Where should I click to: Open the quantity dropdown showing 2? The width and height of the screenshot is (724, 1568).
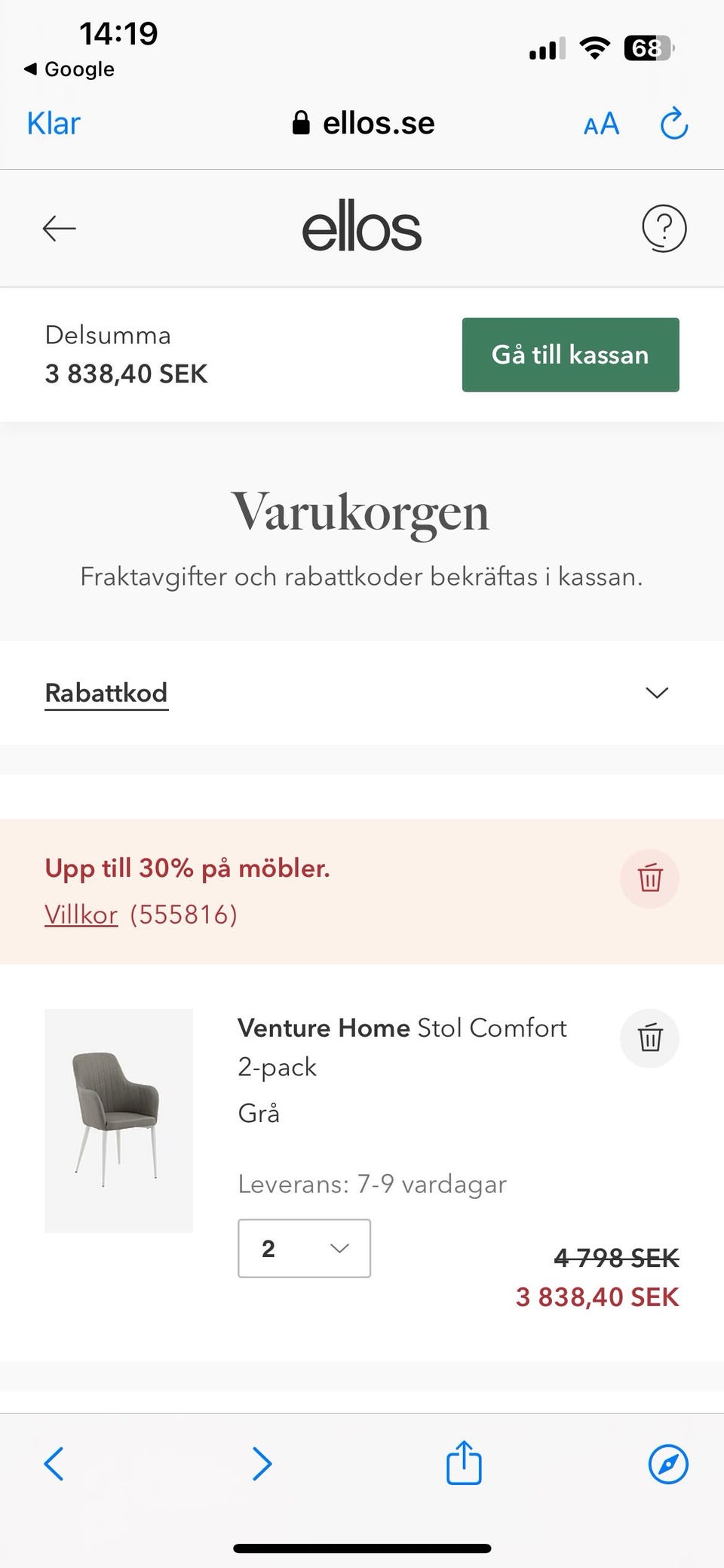click(304, 1248)
